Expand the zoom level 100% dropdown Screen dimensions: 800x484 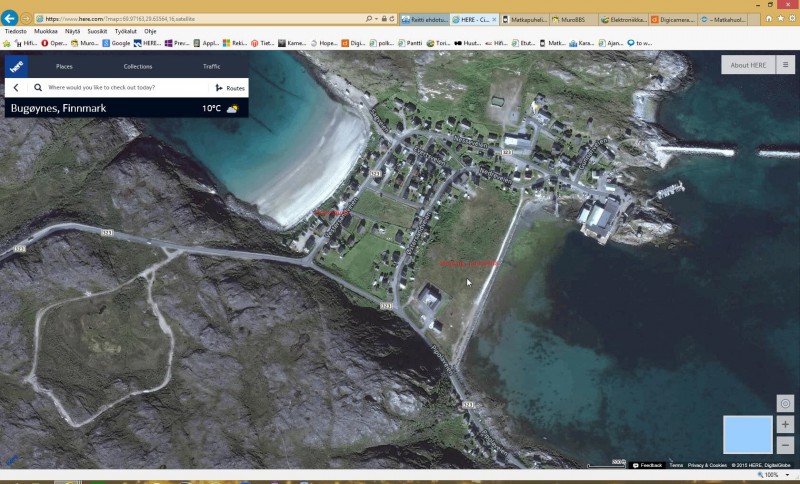(x=788, y=475)
